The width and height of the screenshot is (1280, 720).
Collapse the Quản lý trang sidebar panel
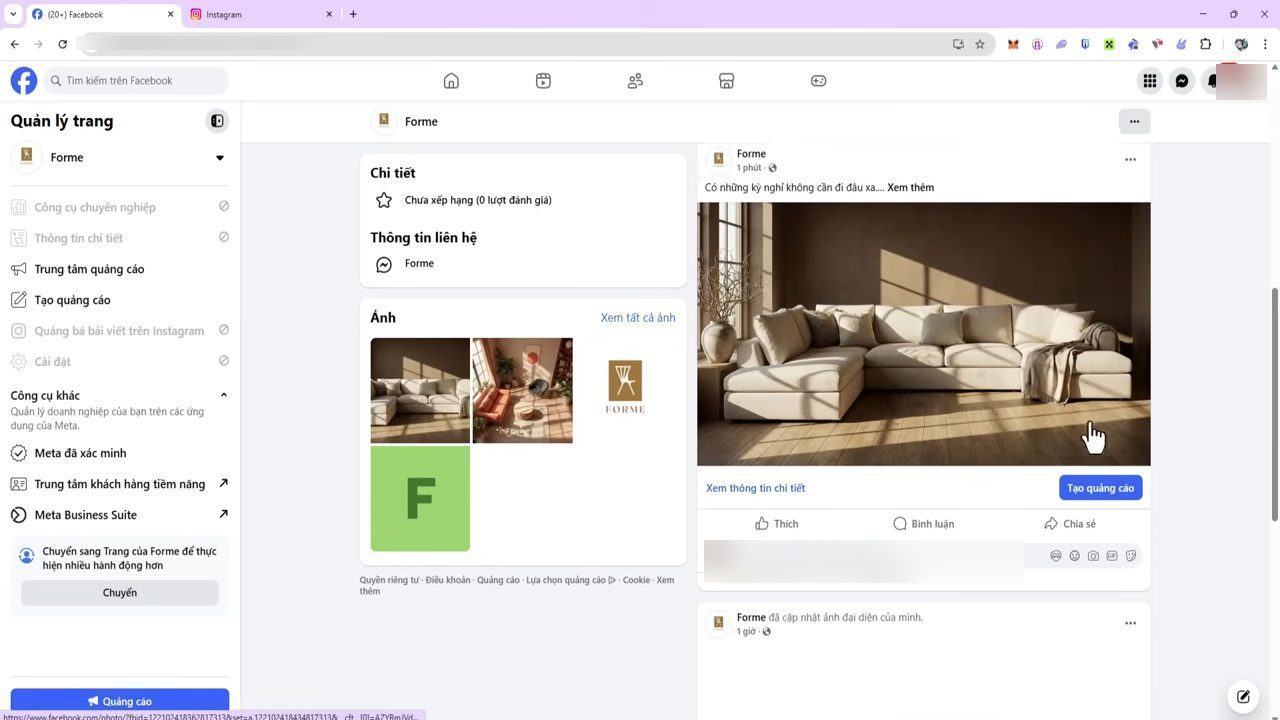click(217, 121)
